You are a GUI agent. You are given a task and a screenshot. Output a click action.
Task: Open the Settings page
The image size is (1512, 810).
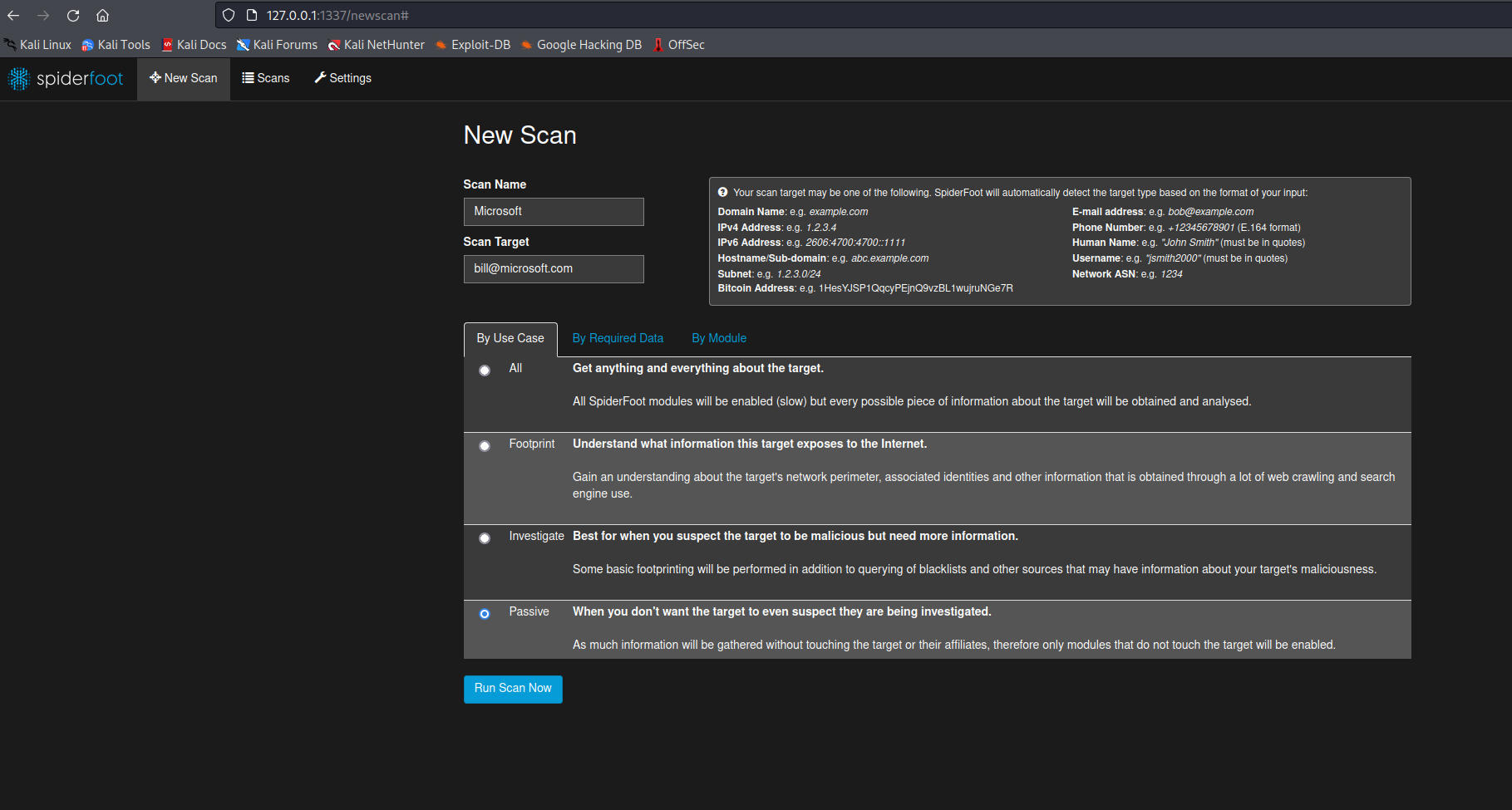click(x=342, y=78)
